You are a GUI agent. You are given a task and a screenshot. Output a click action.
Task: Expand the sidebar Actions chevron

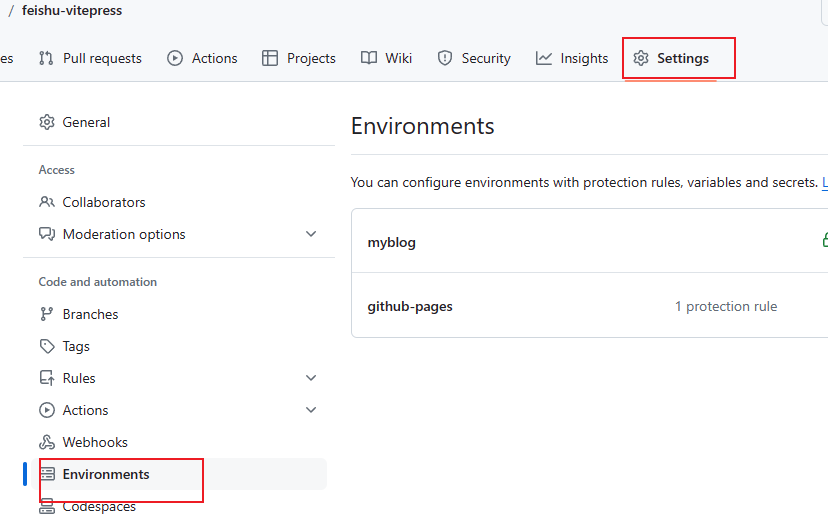click(311, 410)
